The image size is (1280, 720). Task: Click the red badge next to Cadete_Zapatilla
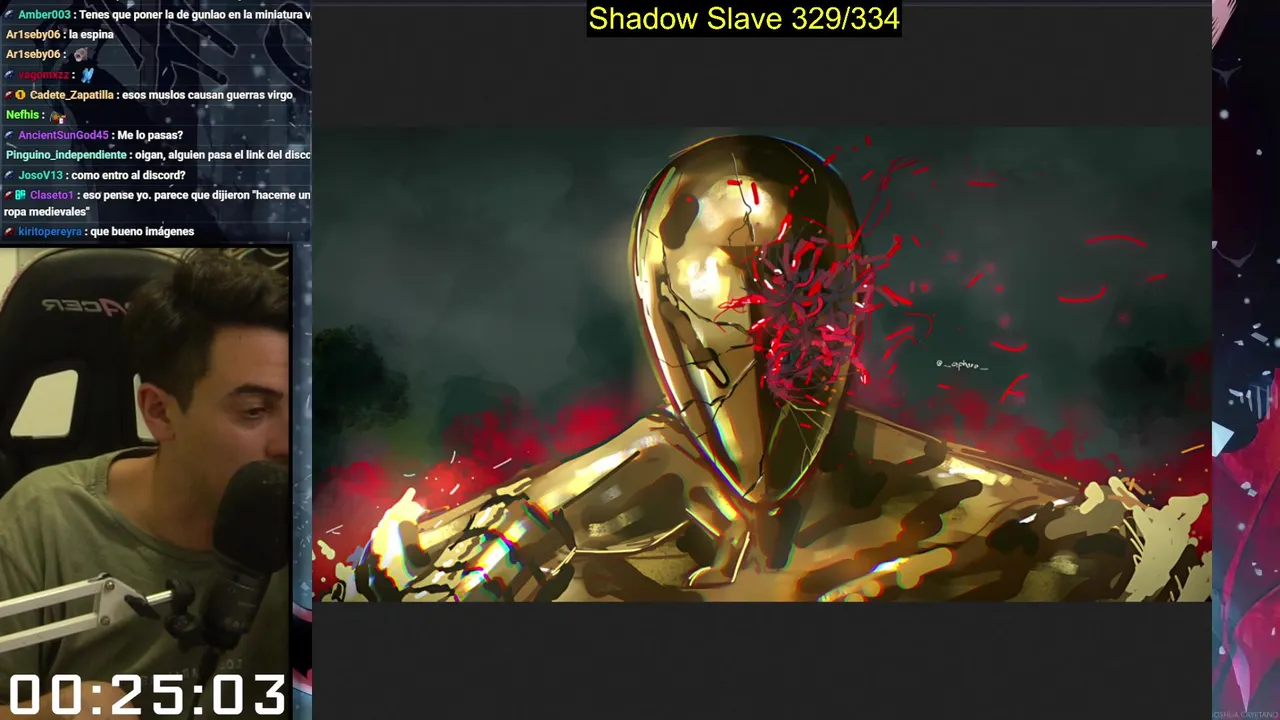[x=8, y=95]
